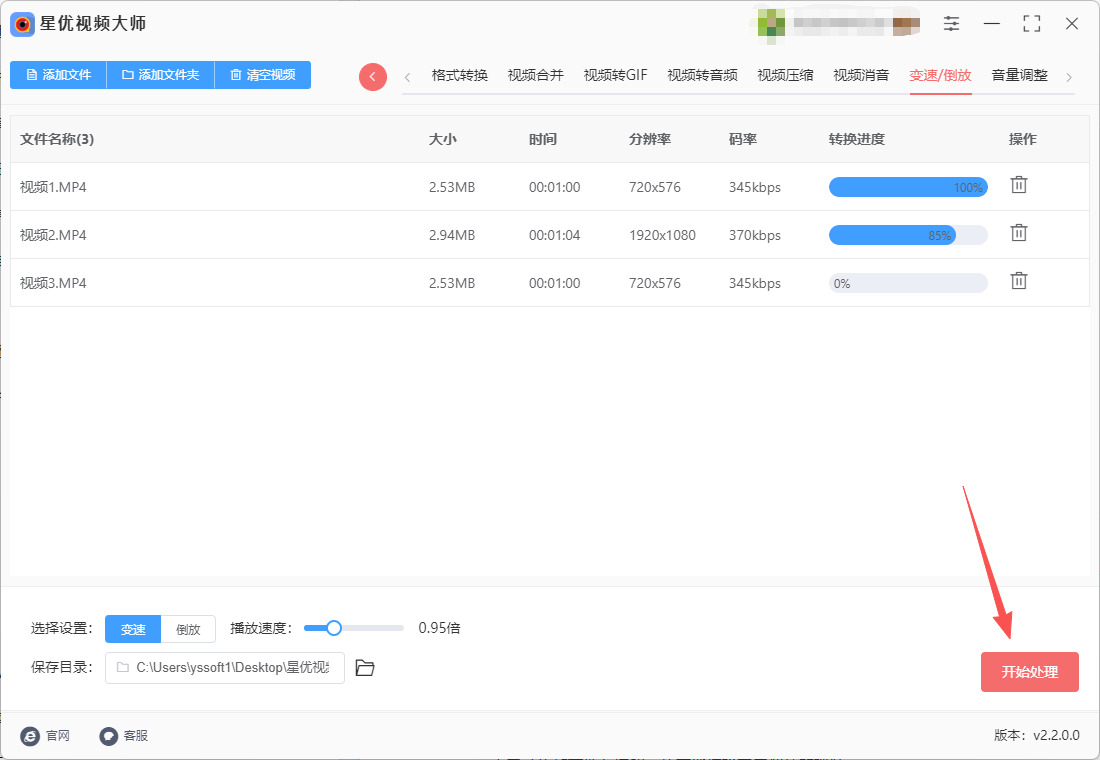Open the 视频转GIF tab

pos(615,76)
